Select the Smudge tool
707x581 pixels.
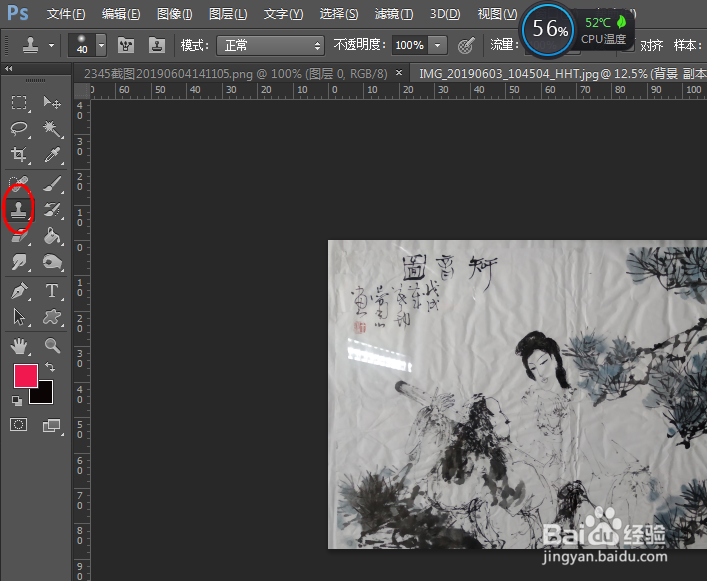[x=19, y=262]
